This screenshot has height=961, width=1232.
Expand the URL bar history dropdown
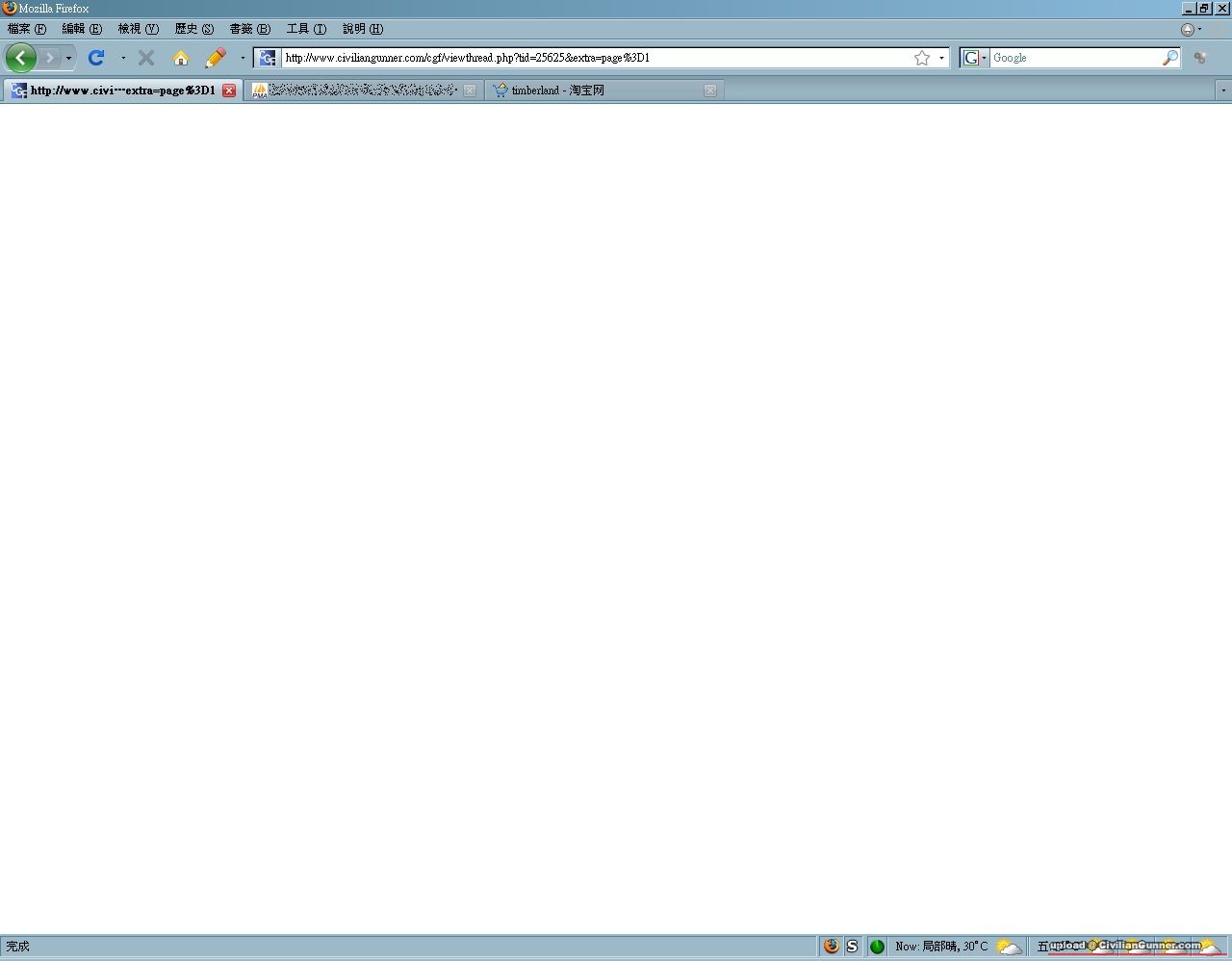[941, 58]
